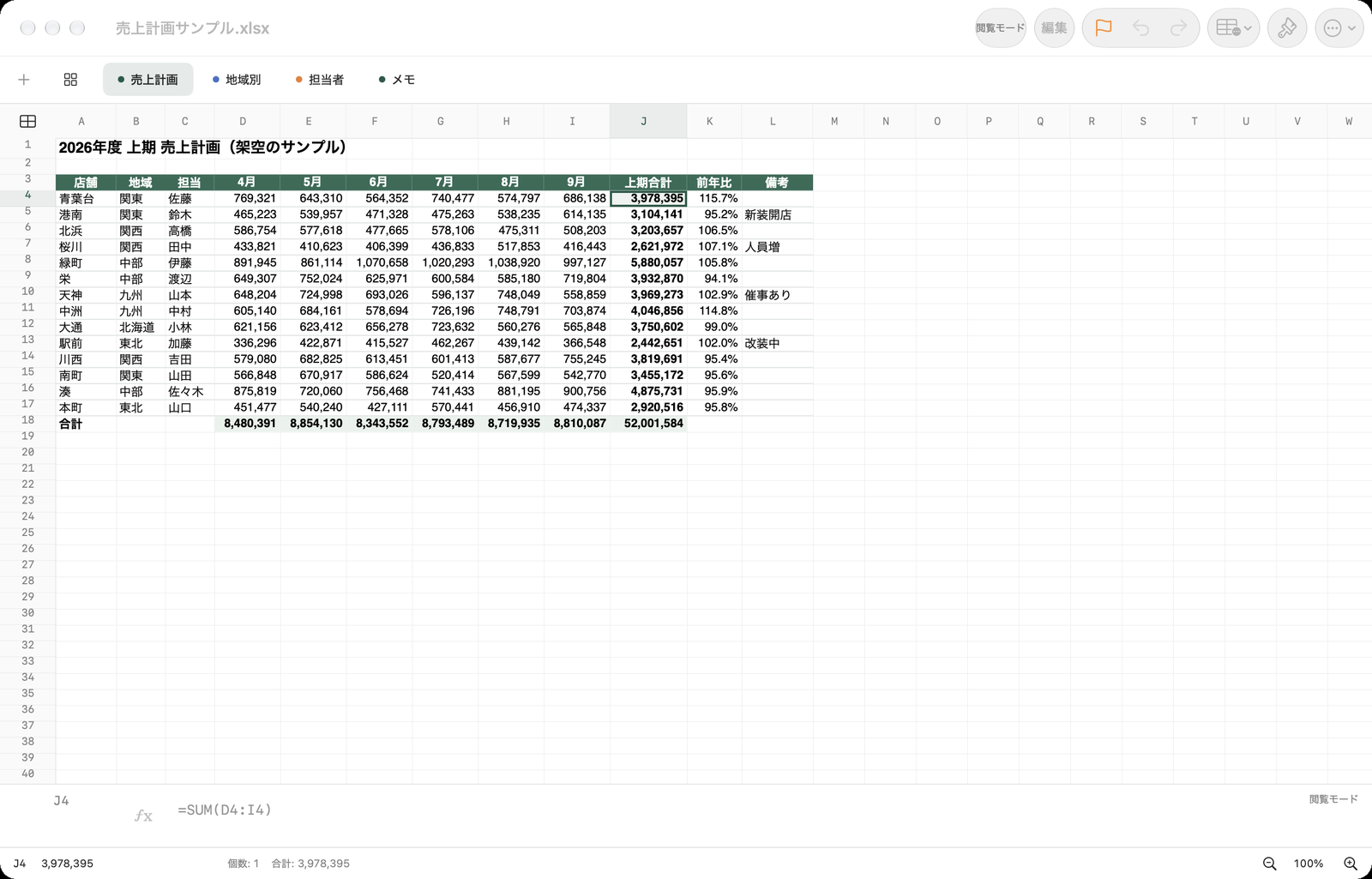Open the table options dropdown
The width and height of the screenshot is (1372, 879).
[1233, 28]
